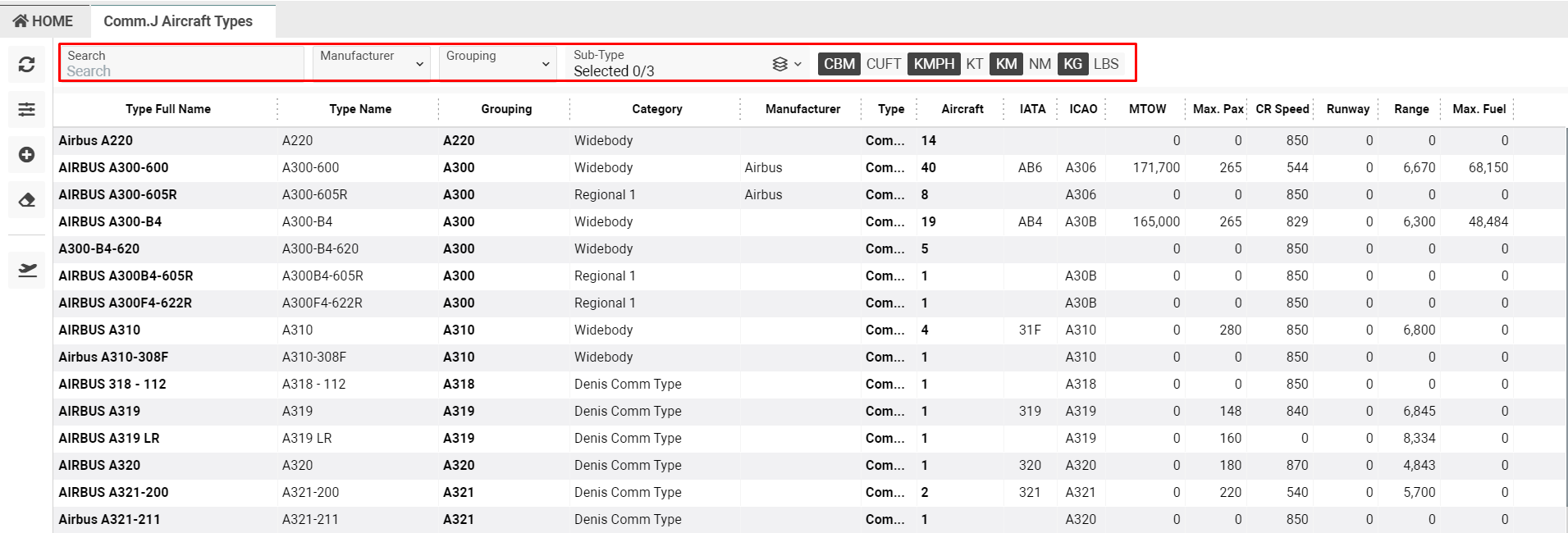Select the Comm.J Aircraft Types tab
Screen dimensions: 1568x533
pos(178,21)
